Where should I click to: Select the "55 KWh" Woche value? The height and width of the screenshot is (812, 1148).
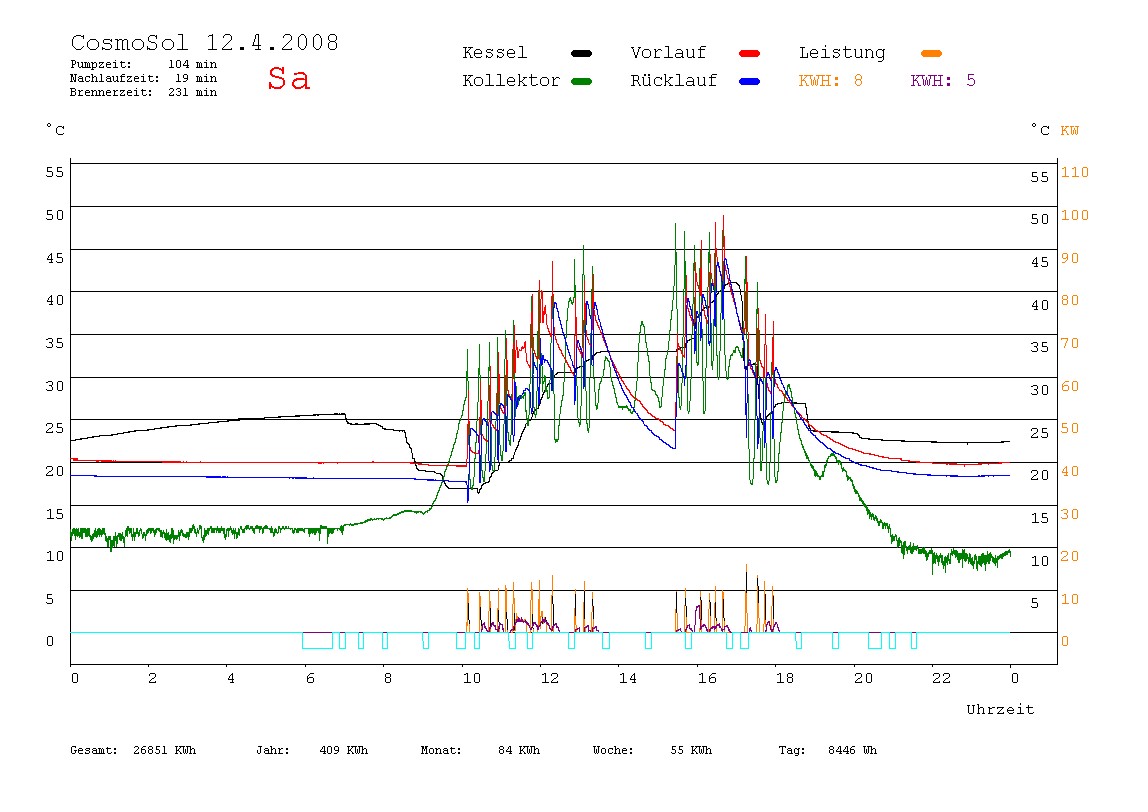(x=691, y=750)
